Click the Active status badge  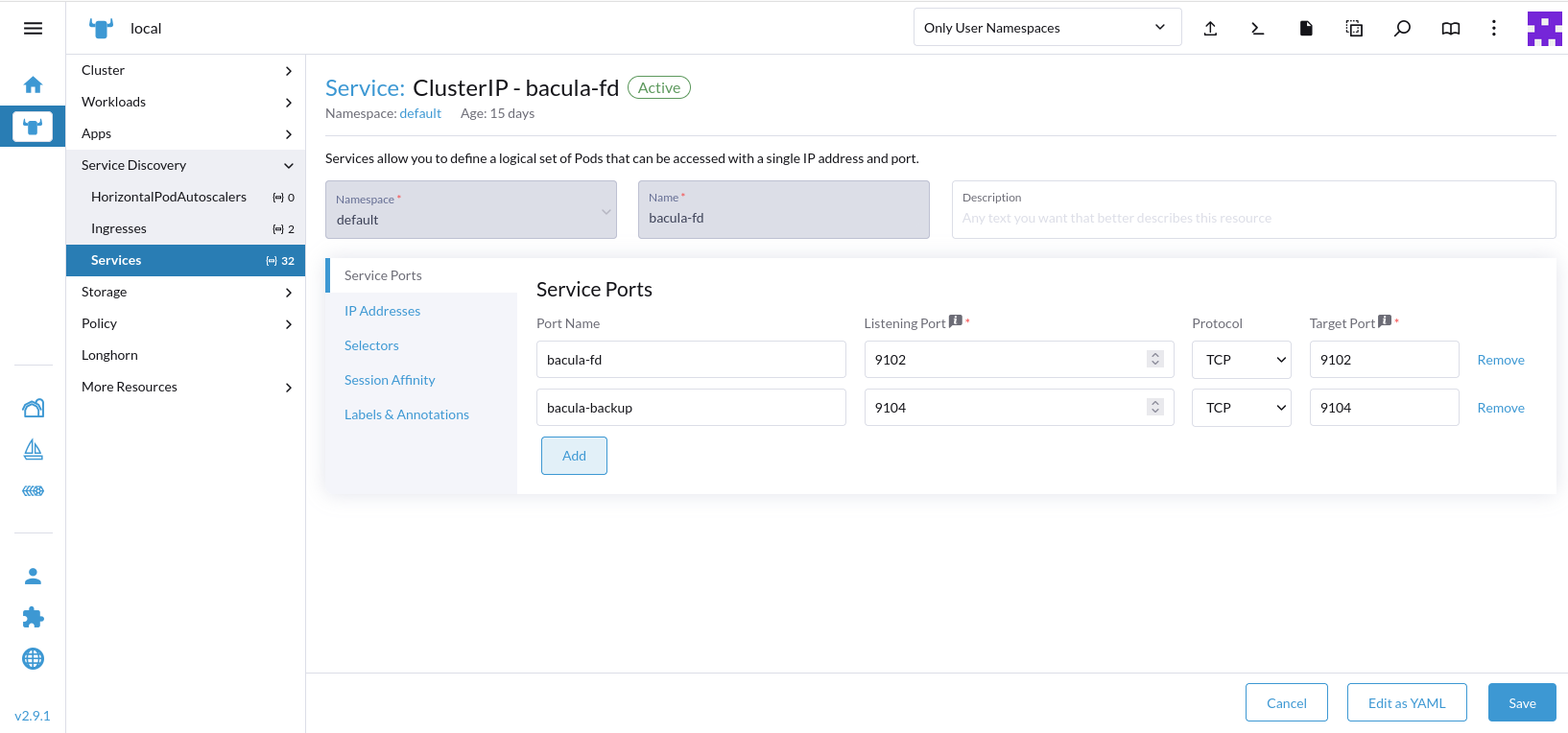659,87
